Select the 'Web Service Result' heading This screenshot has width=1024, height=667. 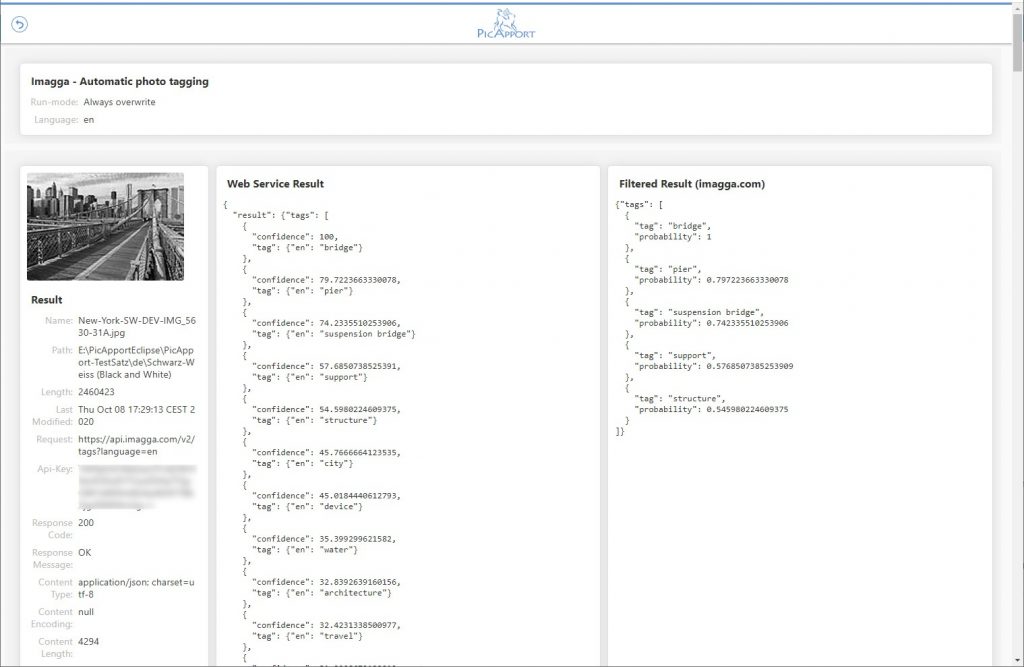[275, 184]
